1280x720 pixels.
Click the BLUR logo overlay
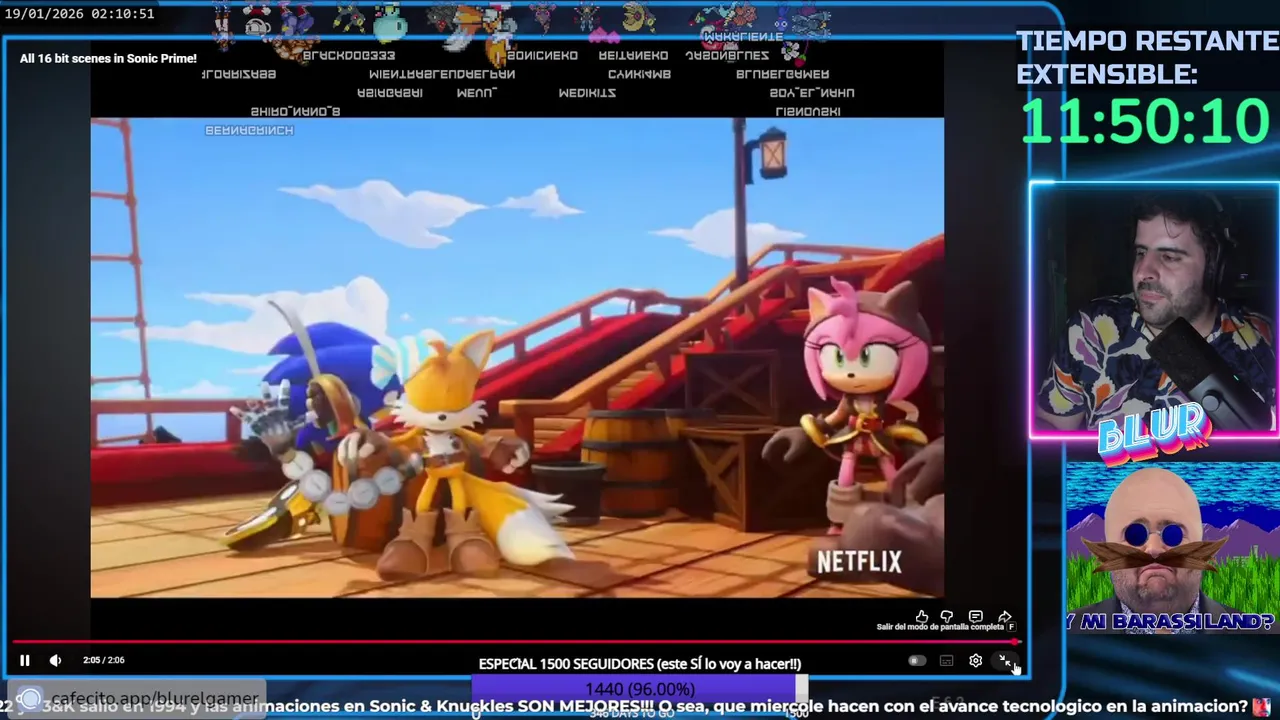pyautogui.click(x=1154, y=435)
